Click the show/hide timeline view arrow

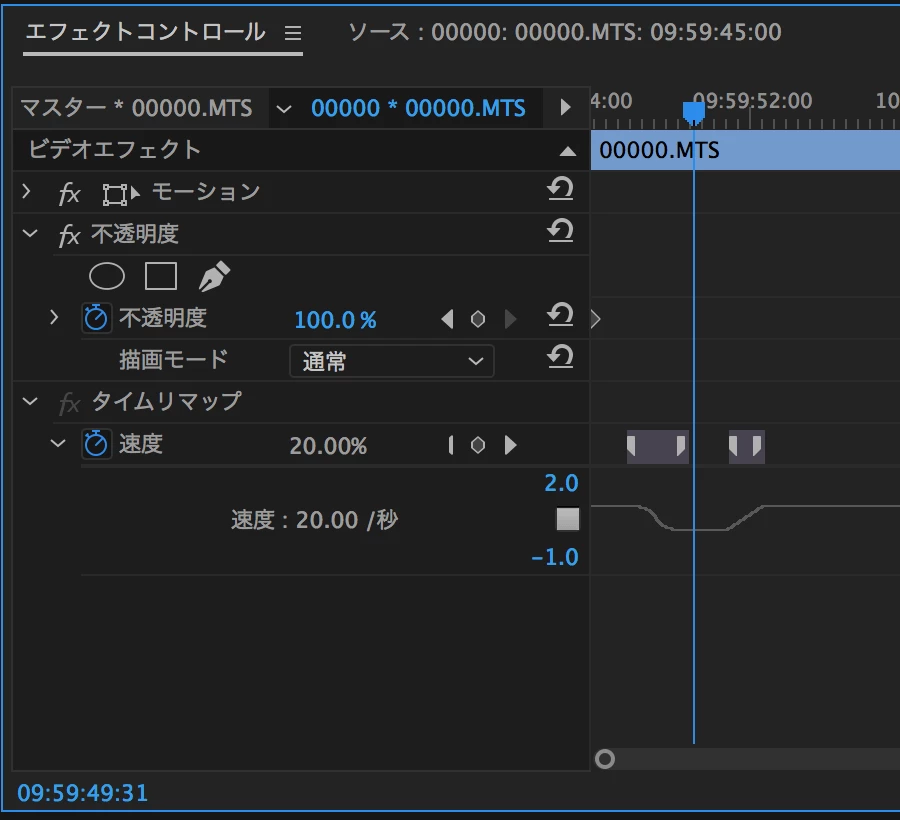click(x=565, y=107)
